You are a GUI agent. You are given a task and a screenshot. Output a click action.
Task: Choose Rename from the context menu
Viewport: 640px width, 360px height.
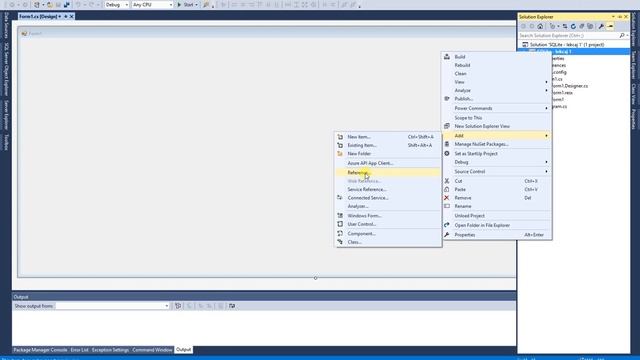coord(497,206)
